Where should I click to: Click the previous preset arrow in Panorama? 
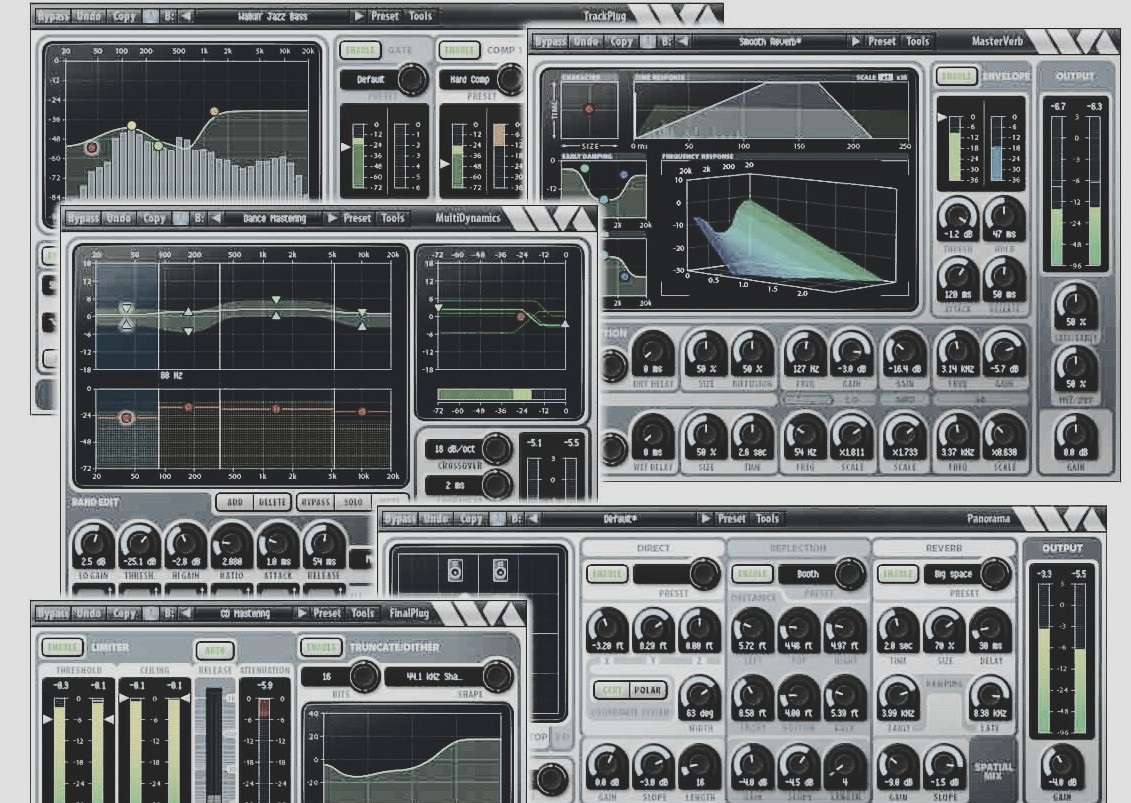point(533,519)
